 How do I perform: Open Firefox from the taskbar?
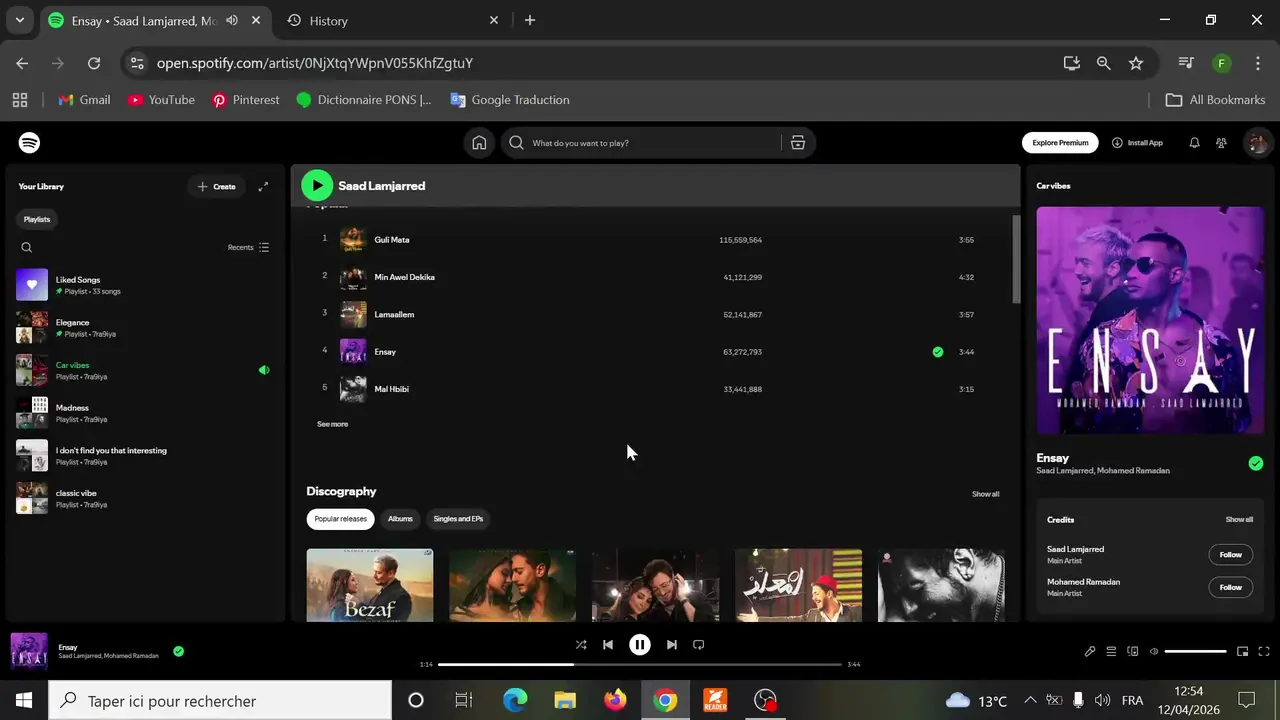615,700
